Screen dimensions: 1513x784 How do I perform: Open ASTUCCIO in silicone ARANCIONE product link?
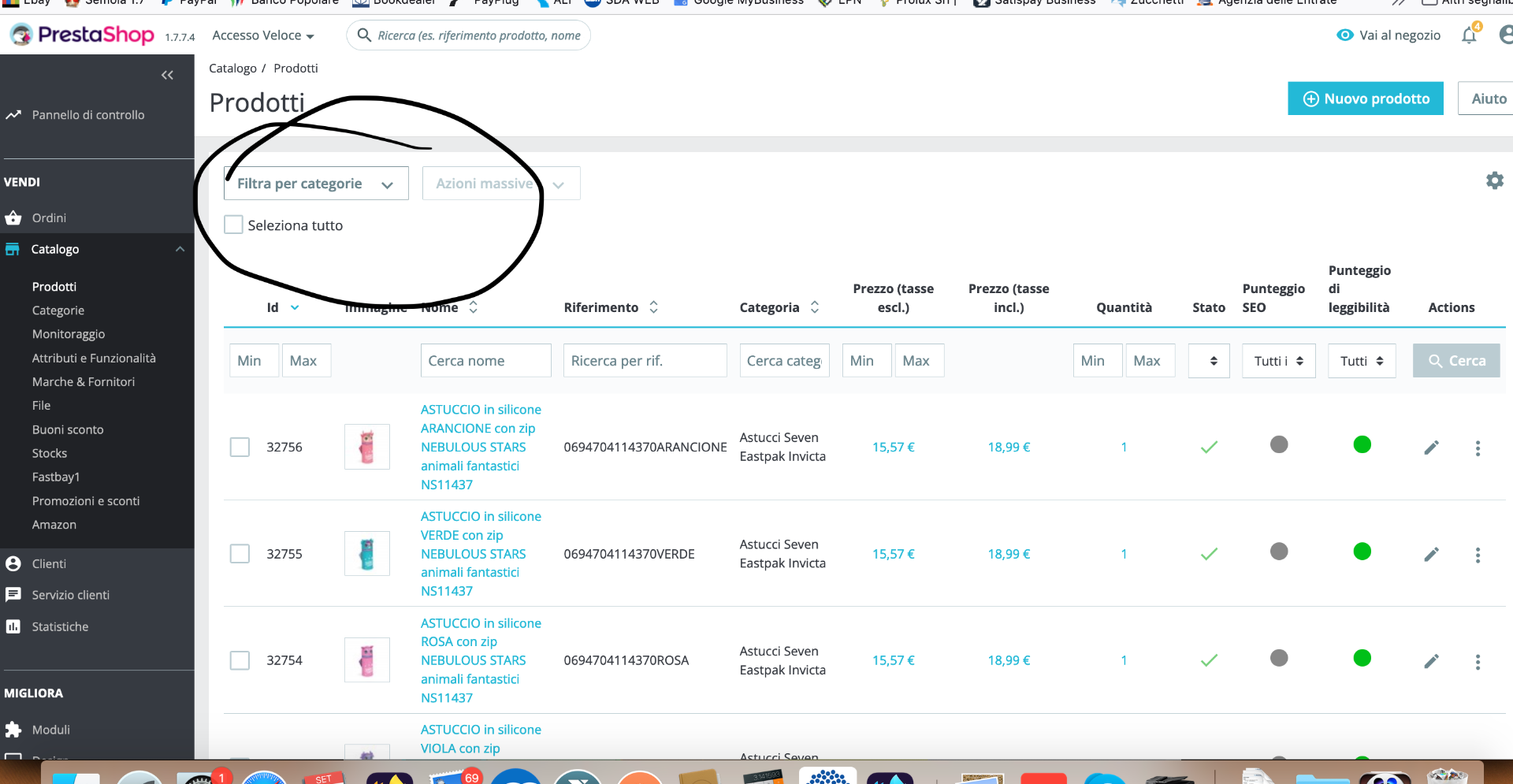[x=481, y=447]
